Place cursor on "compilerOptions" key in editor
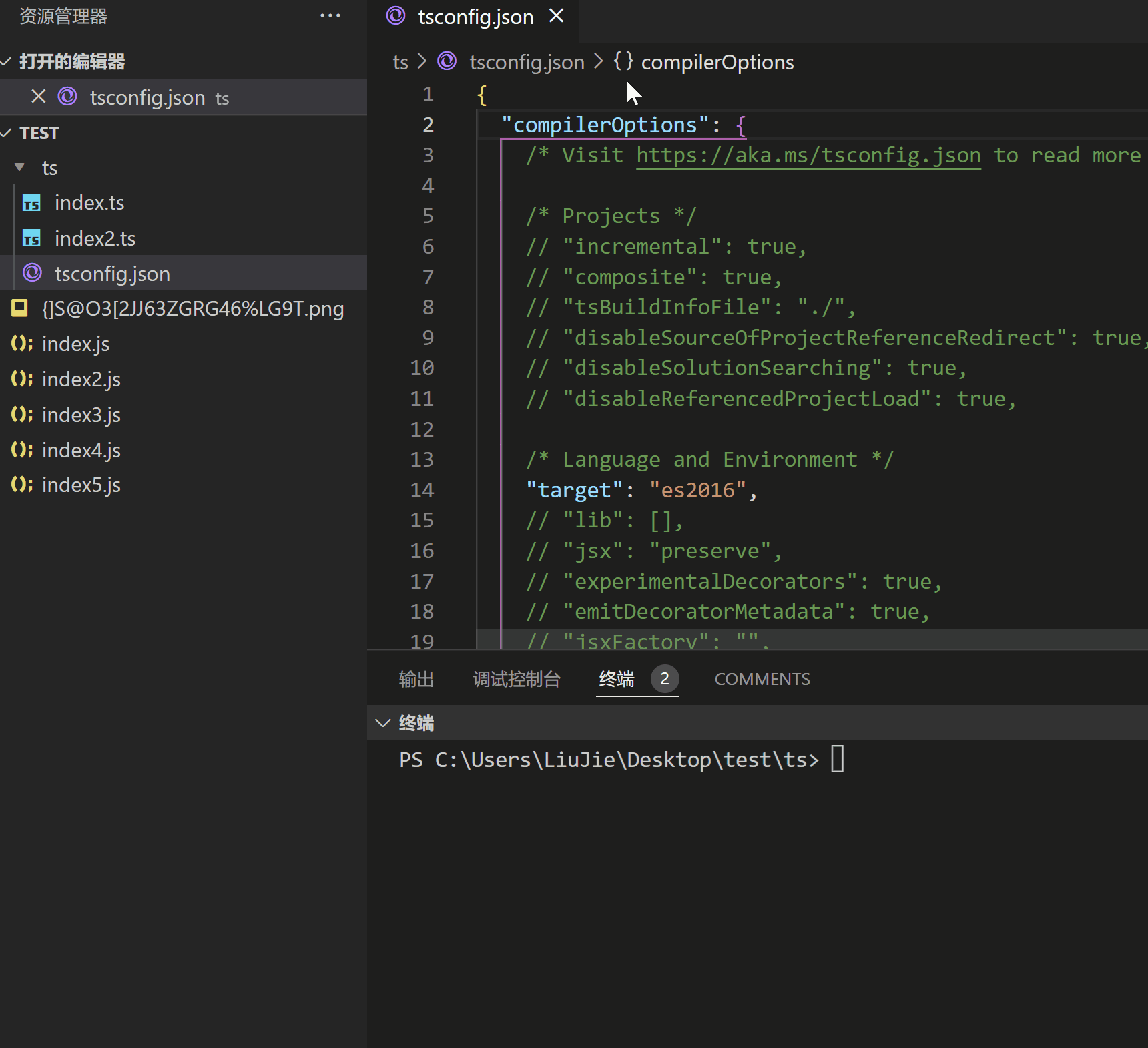This screenshot has height=1048, width=1148. click(605, 125)
